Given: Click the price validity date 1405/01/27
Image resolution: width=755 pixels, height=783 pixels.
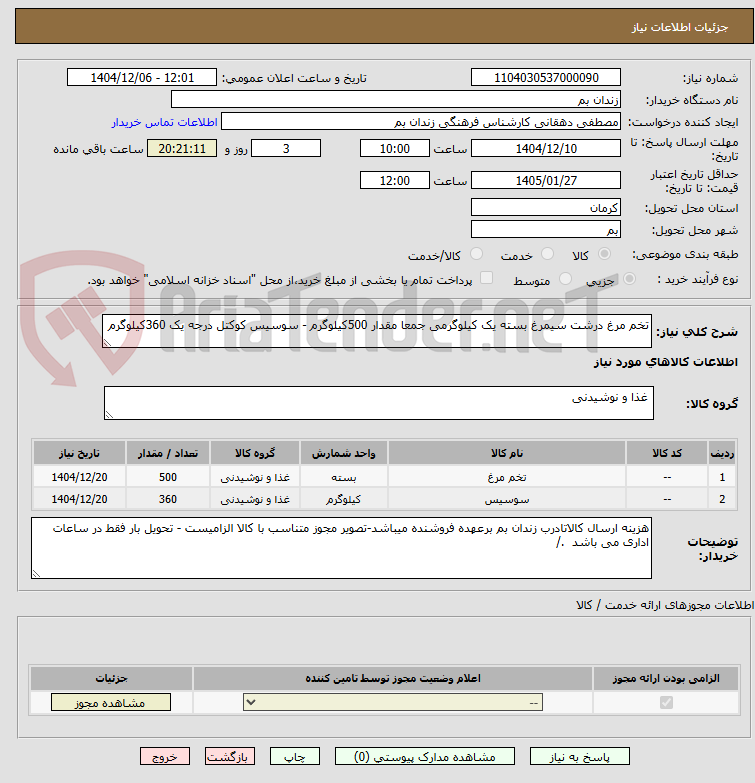Looking at the screenshot, I should coord(546,180).
